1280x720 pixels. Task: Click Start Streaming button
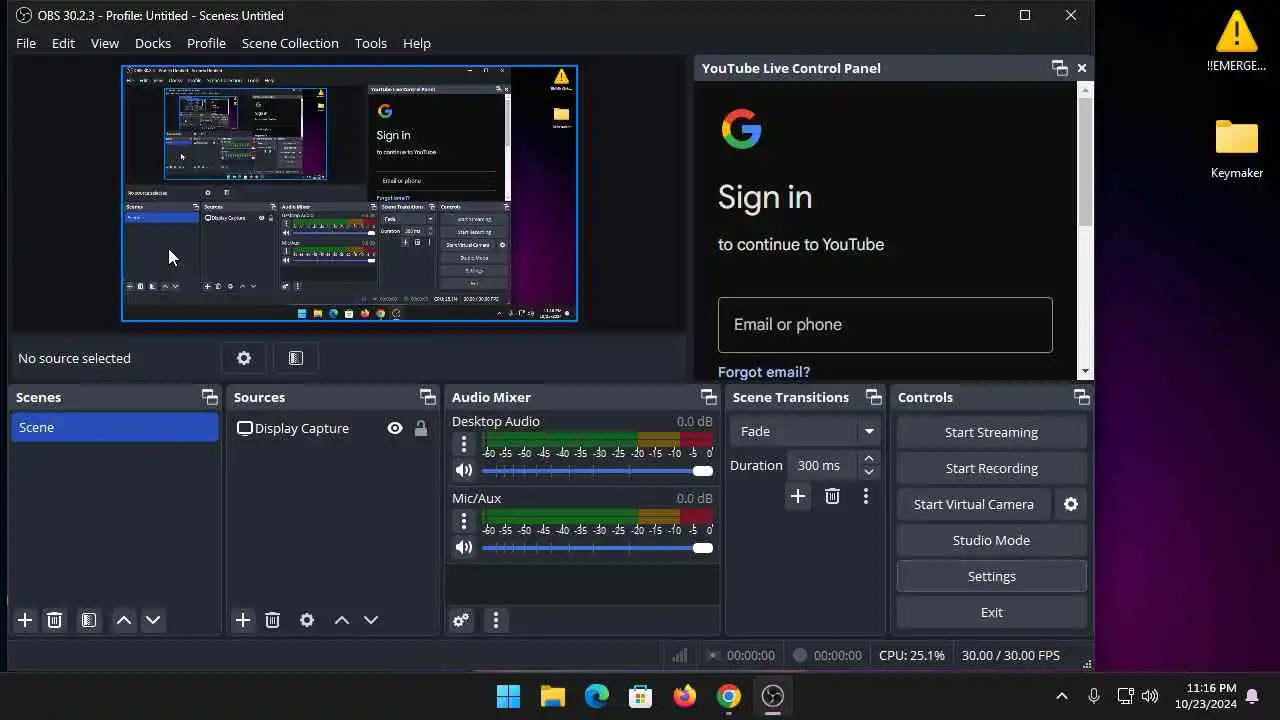click(x=991, y=432)
